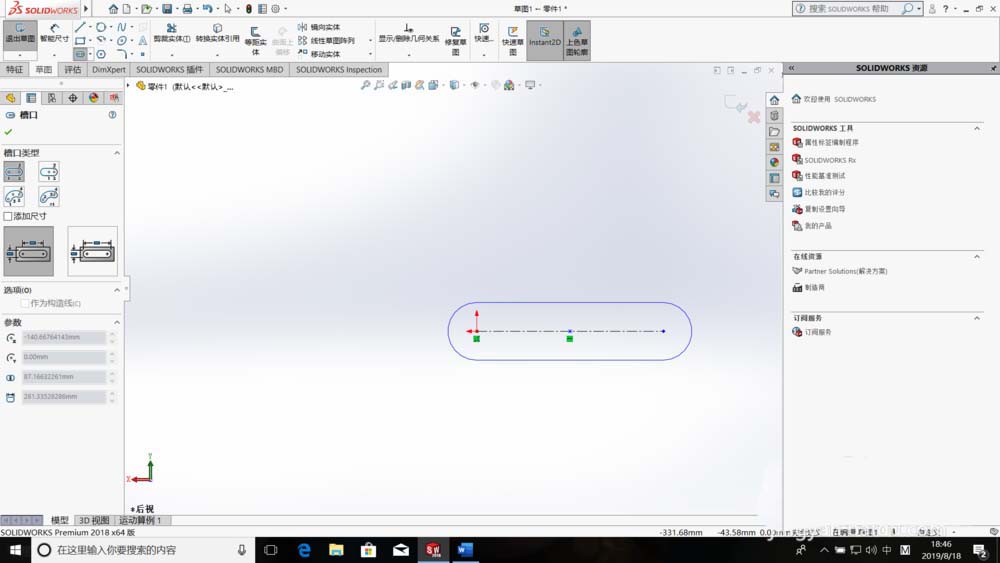1000x563 pixels.
Task: Choose the centerpoint straight slot type
Action: (x=49, y=172)
